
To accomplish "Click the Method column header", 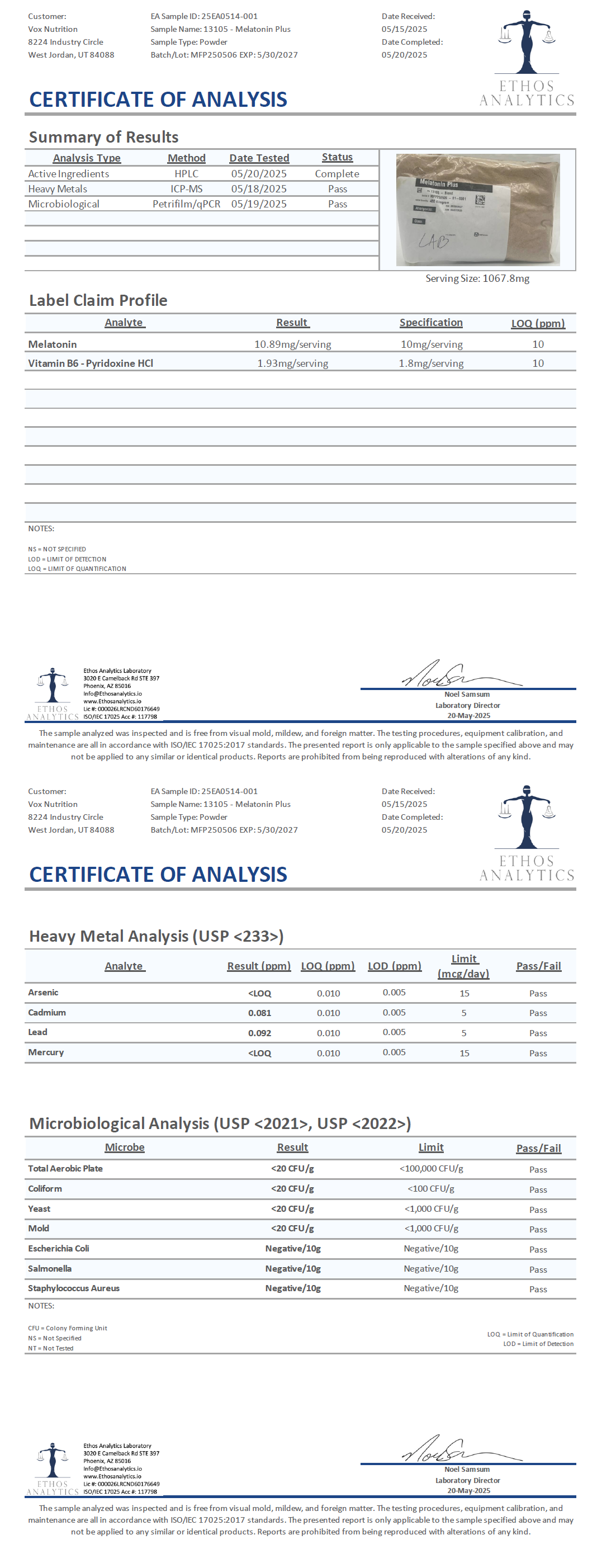I will [186, 158].
